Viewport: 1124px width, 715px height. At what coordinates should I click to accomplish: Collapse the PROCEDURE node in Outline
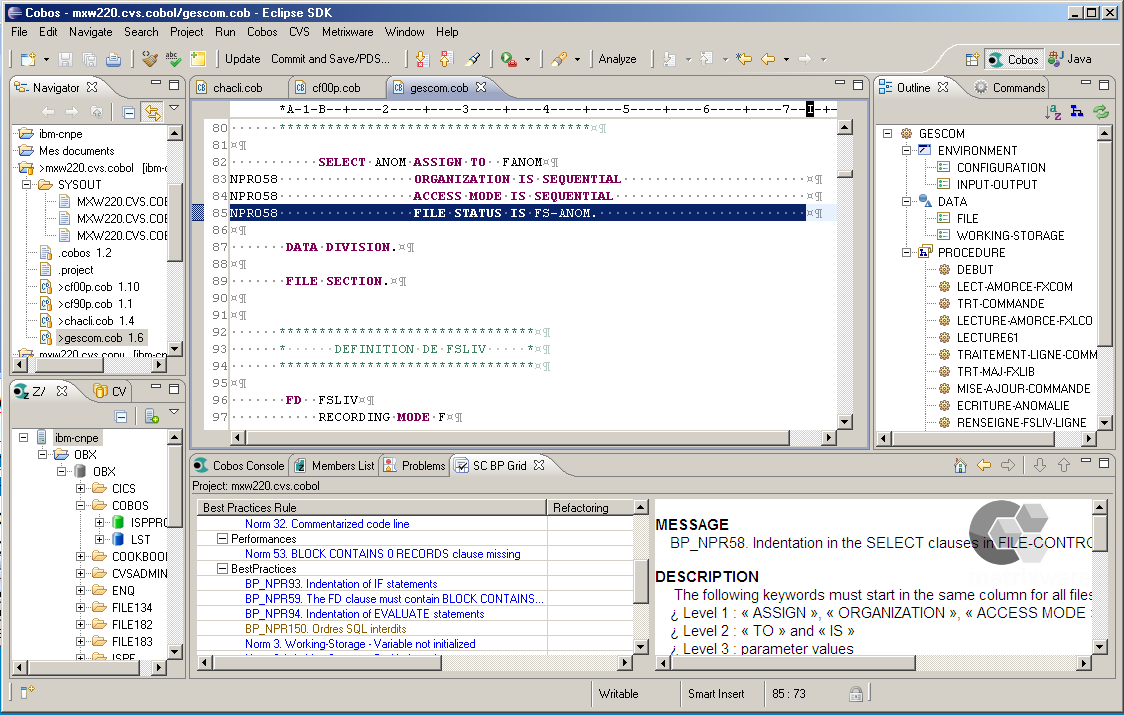[x=906, y=252]
